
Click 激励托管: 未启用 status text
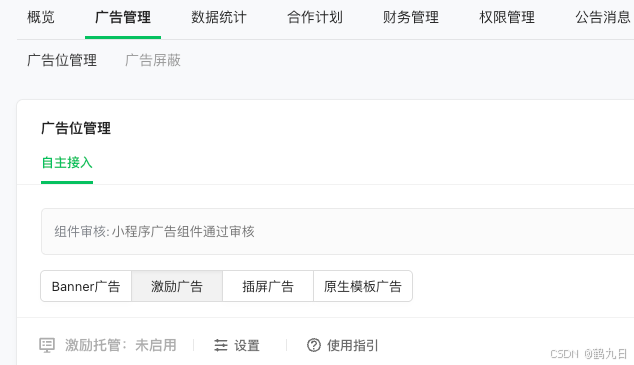pos(120,345)
